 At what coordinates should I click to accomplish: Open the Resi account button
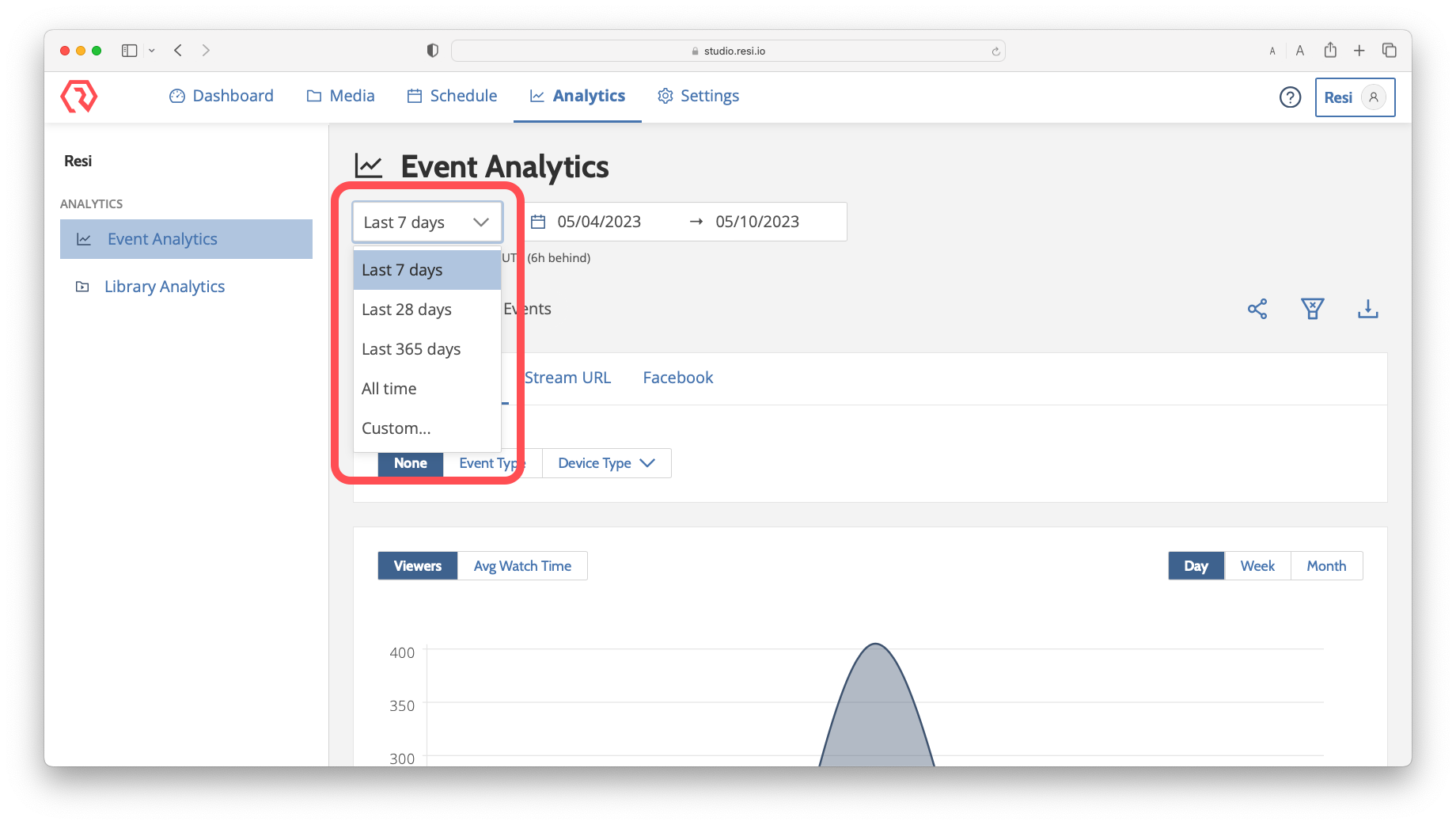tap(1354, 97)
